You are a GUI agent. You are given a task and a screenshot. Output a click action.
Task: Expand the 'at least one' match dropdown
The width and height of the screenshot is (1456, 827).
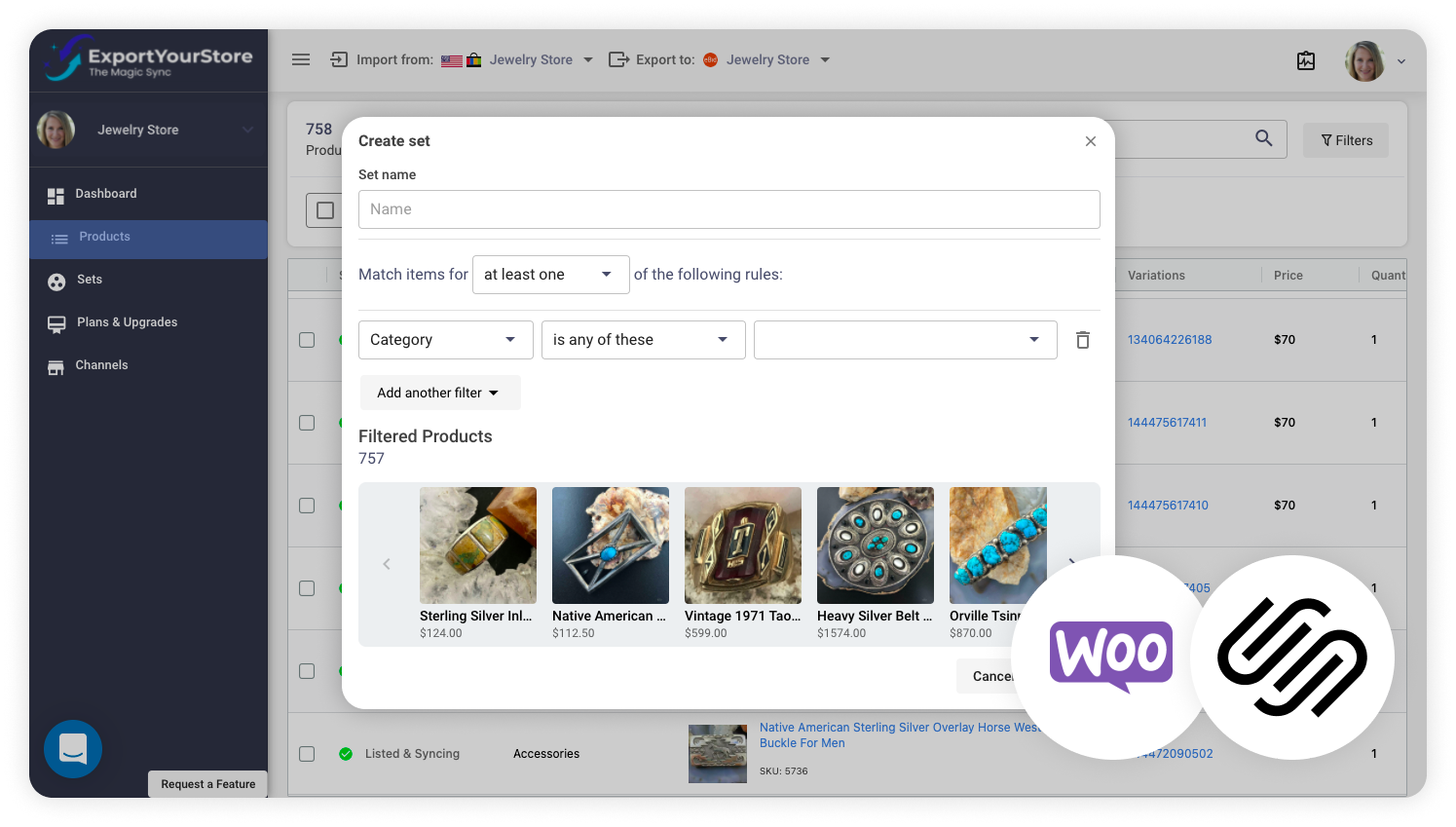tap(550, 275)
